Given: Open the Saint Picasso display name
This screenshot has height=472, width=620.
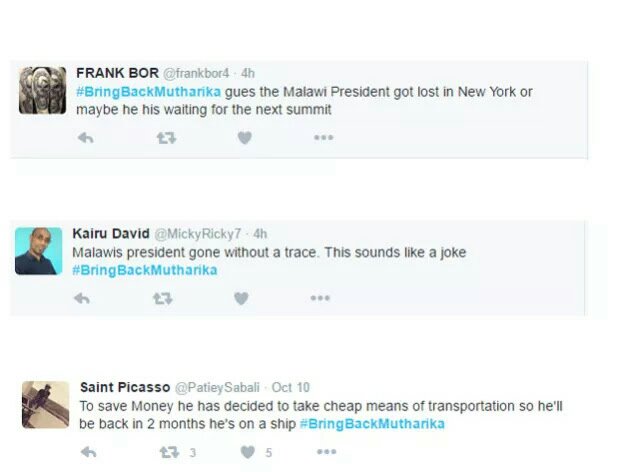Looking at the screenshot, I should click(125, 388).
